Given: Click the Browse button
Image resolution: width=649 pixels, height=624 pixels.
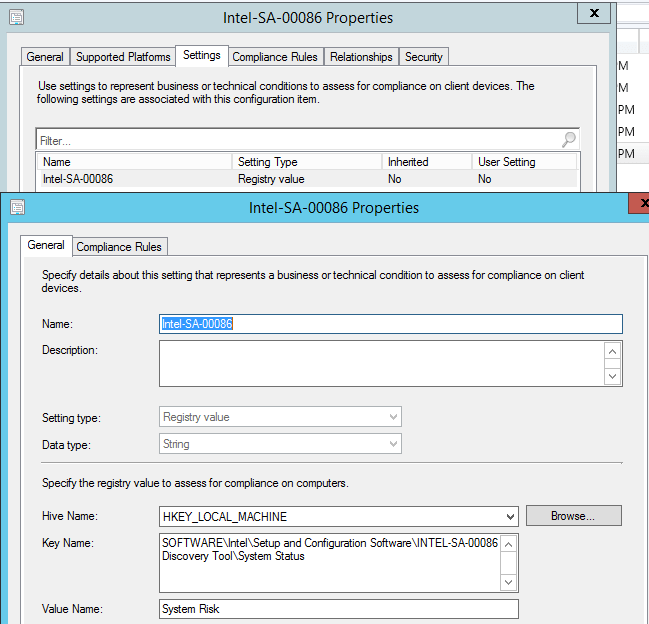Looking at the screenshot, I should pyautogui.click(x=573, y=516).
